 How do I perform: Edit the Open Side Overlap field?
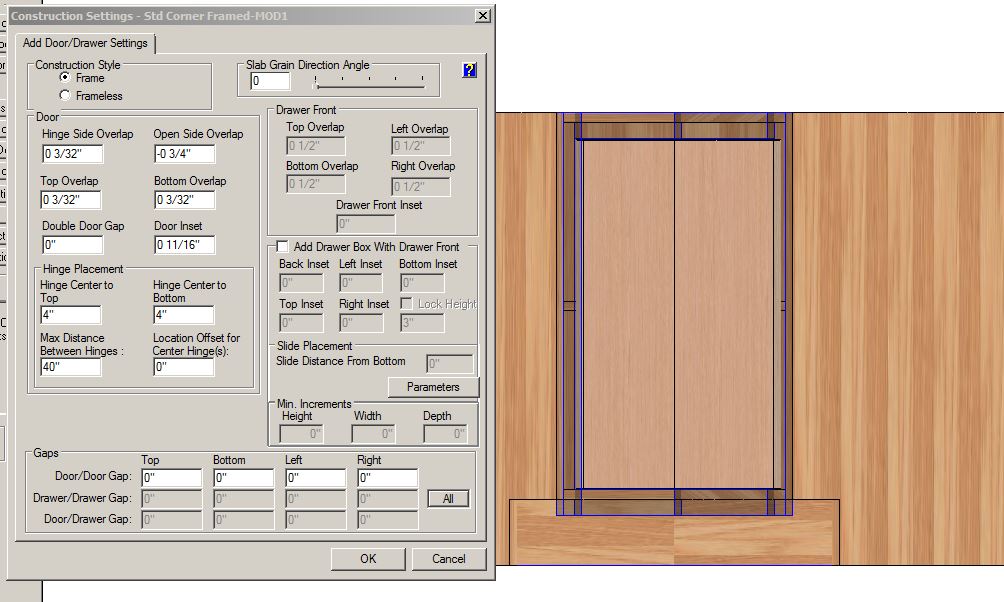pos(184,154)
